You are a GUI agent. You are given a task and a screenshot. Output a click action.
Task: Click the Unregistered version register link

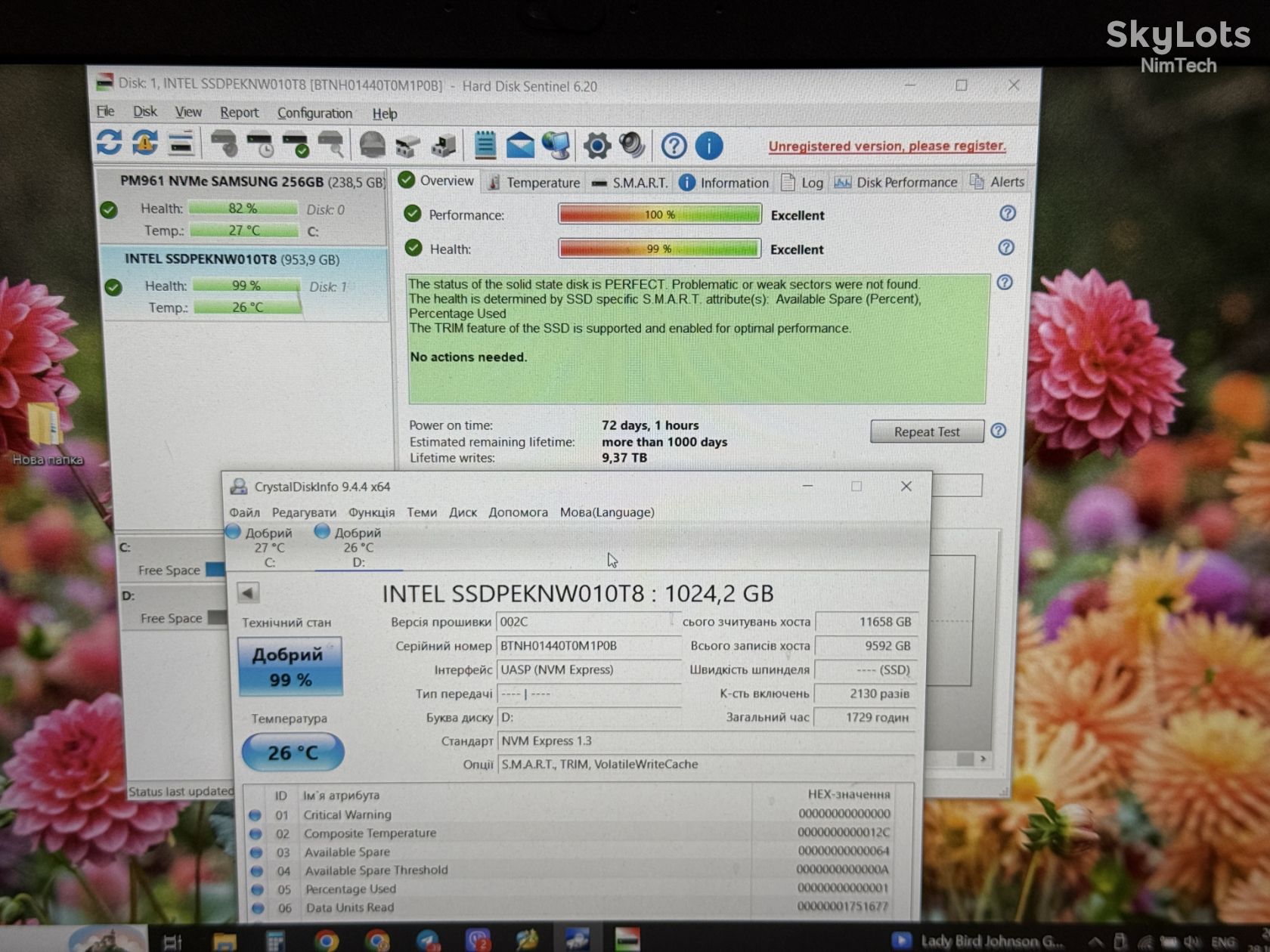887,146
